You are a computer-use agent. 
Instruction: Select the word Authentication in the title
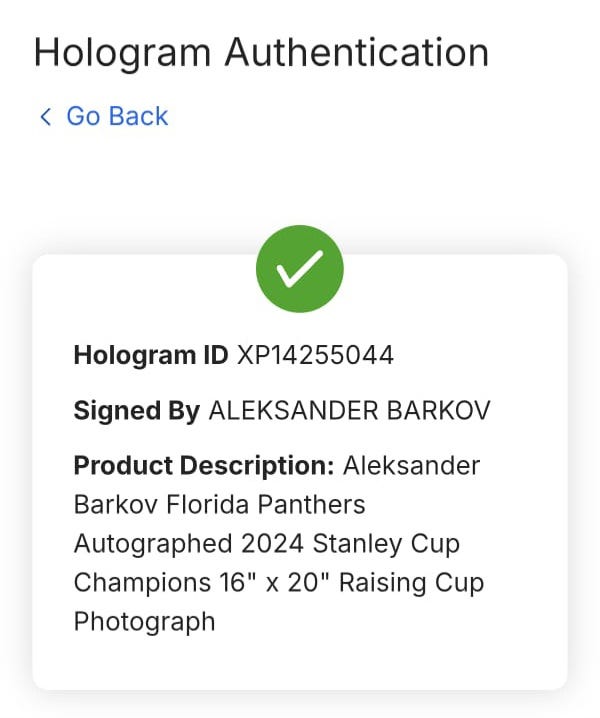tap(356, 52)
